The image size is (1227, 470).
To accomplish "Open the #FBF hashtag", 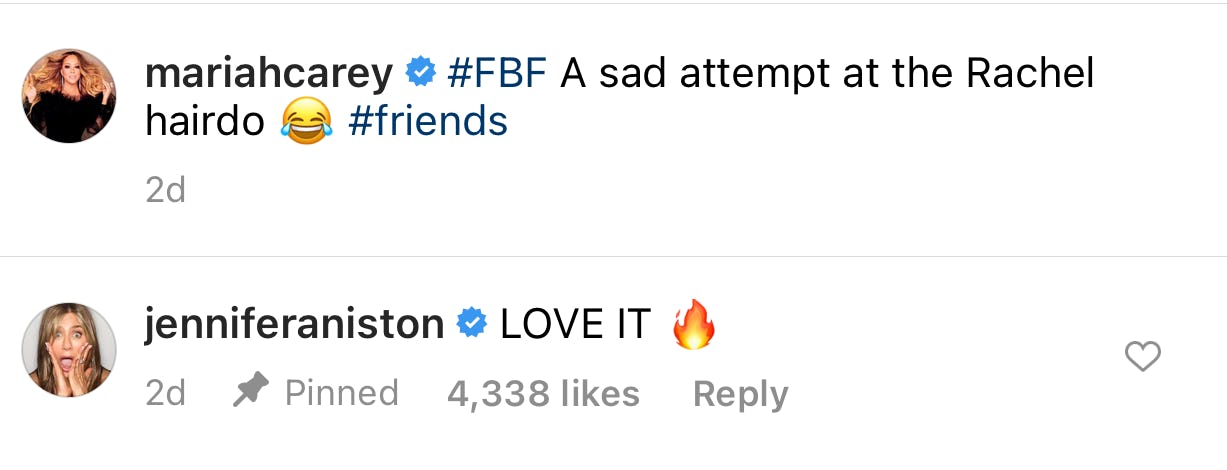I will [x=497, y=73].
